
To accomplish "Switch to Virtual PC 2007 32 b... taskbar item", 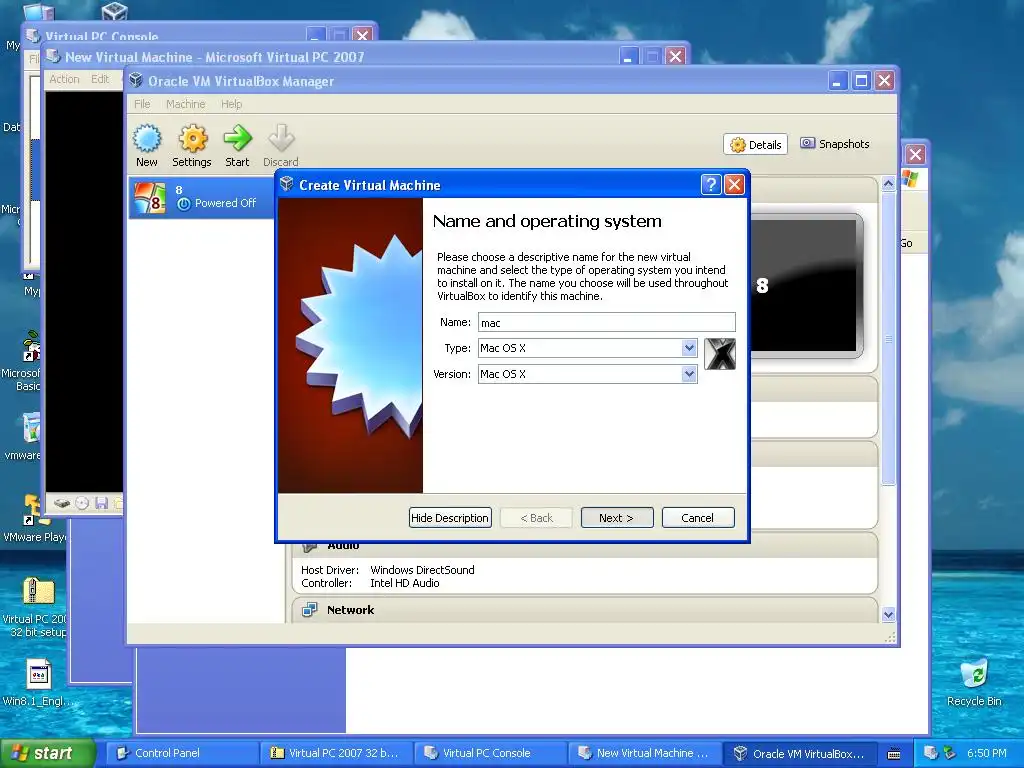I will click(x=334, y=753).
